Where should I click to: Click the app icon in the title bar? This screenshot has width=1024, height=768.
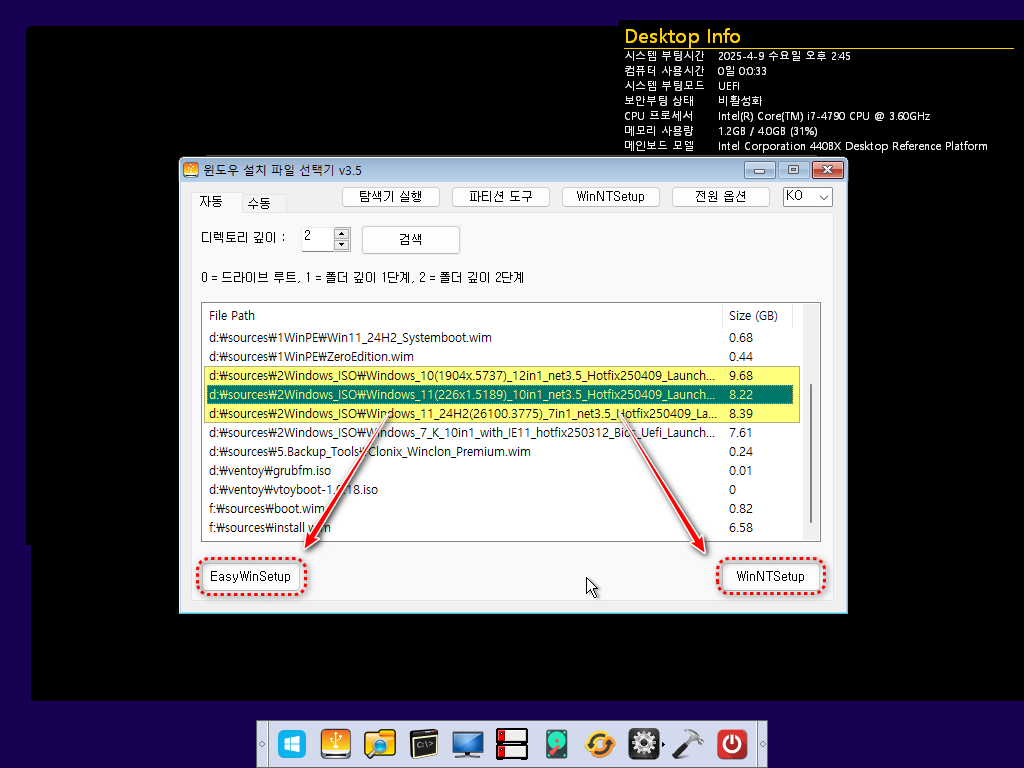click(191, 170)
